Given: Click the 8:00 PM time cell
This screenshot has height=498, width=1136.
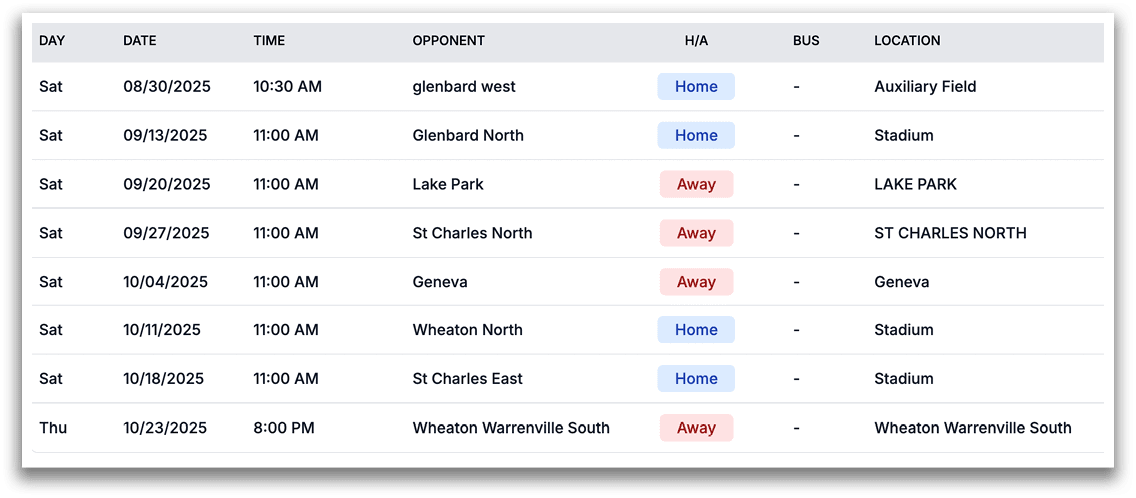Looking at the screenshot, I should pos(284,428).
